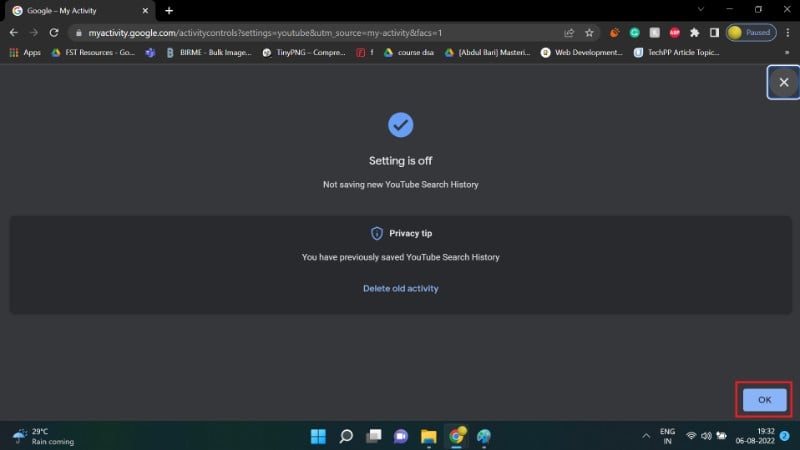
Task: Open the tab search chevron
Action: (x=701, y=9)
